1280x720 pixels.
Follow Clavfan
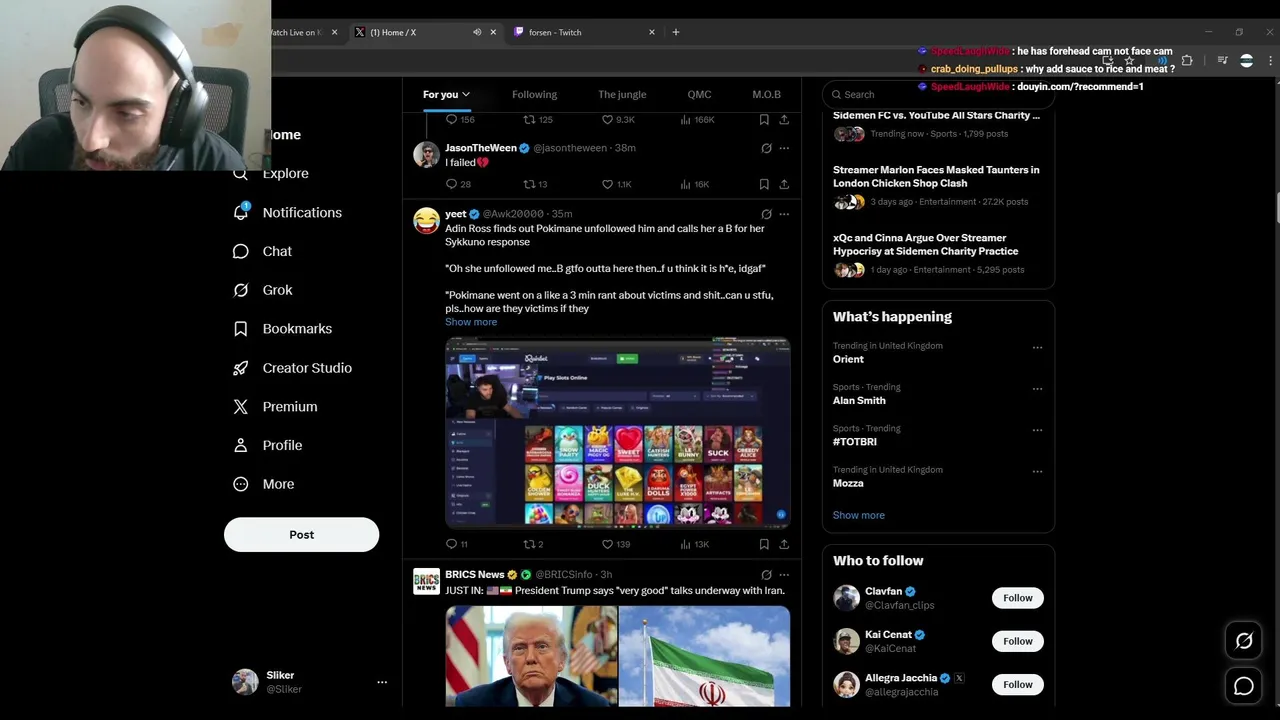(1017, 598)
